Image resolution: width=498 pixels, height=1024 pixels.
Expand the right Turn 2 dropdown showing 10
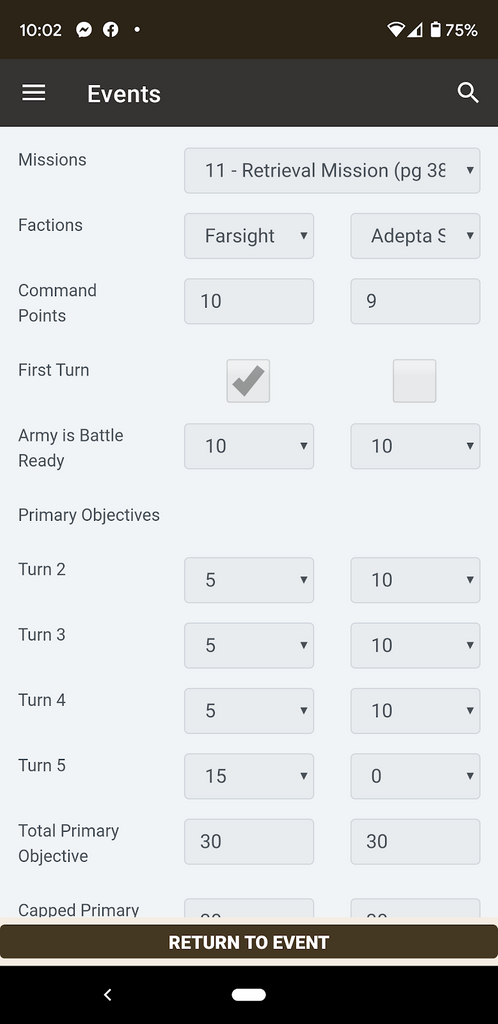pos(415,580)
